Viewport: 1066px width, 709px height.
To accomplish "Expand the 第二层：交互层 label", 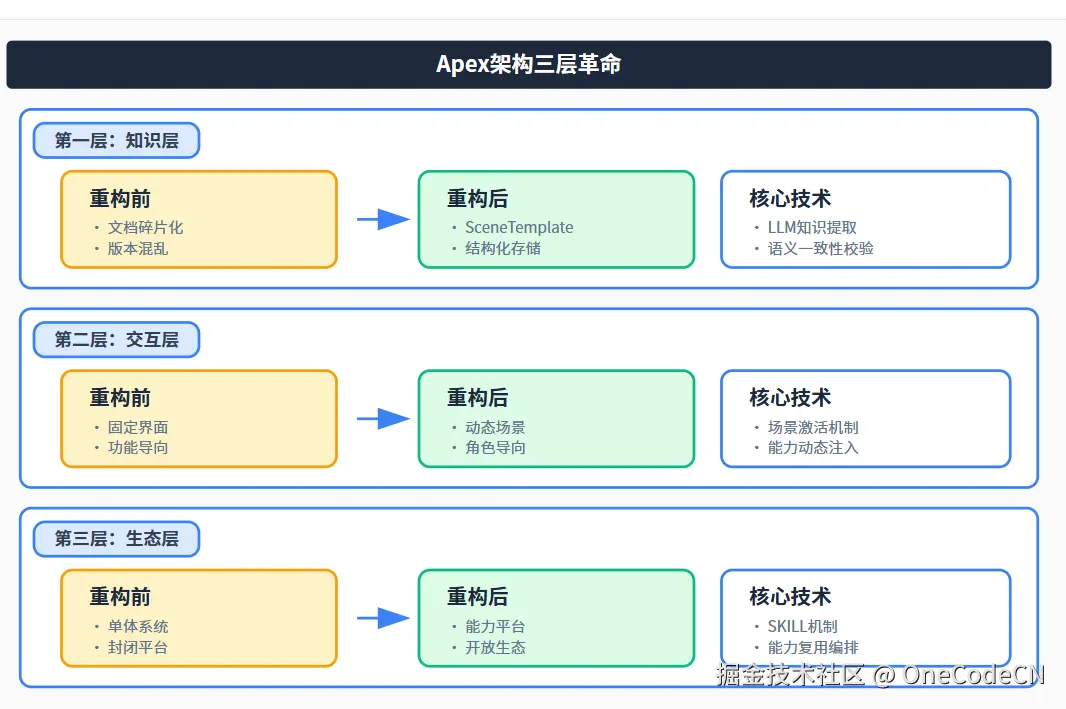I will pyautogui.click(x=116, y=340).
